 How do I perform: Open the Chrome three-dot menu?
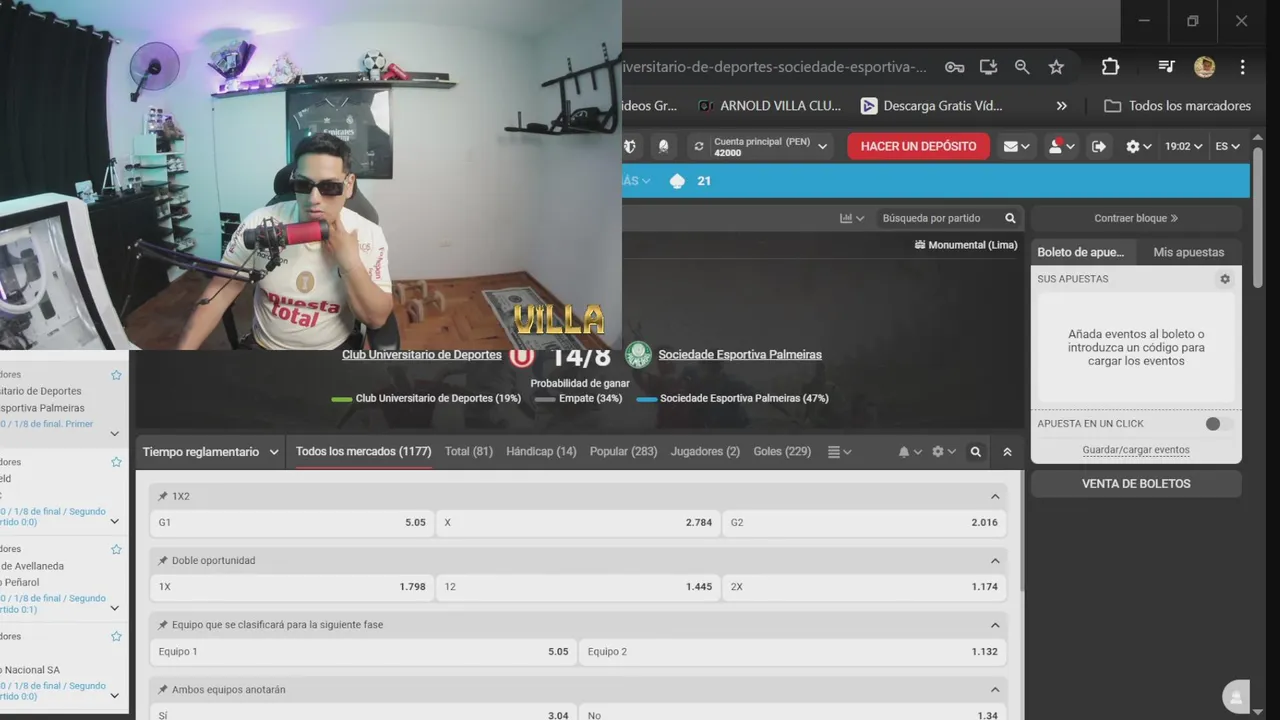click(x=1242, y=67)
